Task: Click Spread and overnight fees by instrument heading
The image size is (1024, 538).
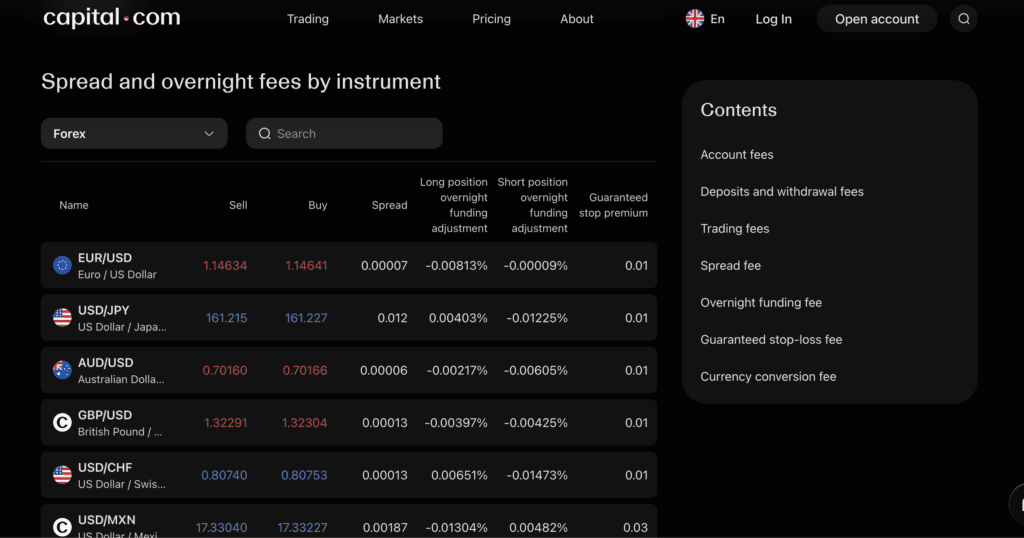Action: (241, 82)
